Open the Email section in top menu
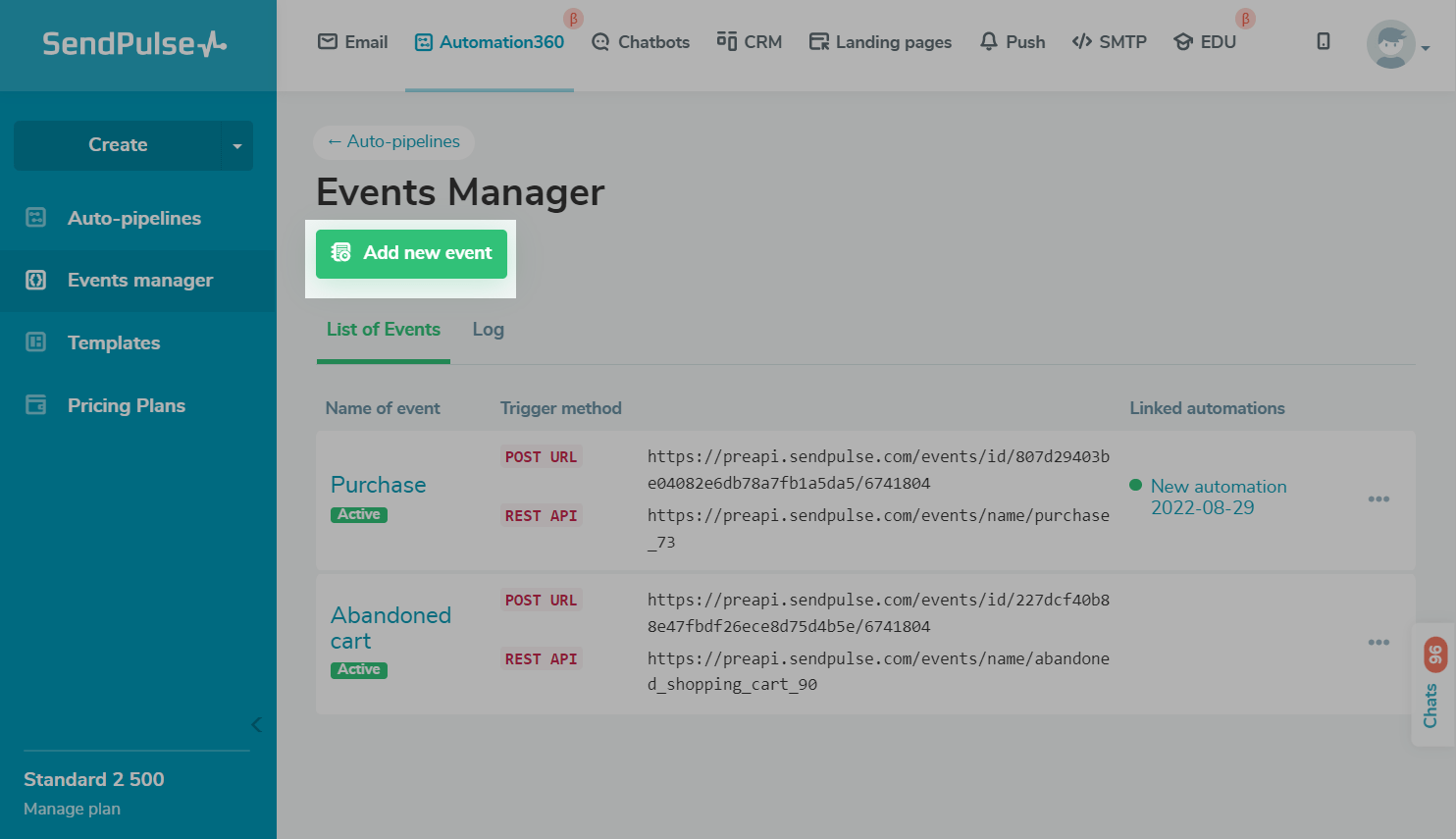The width and height of the screenshot is (1456, 839). point(353,42)
